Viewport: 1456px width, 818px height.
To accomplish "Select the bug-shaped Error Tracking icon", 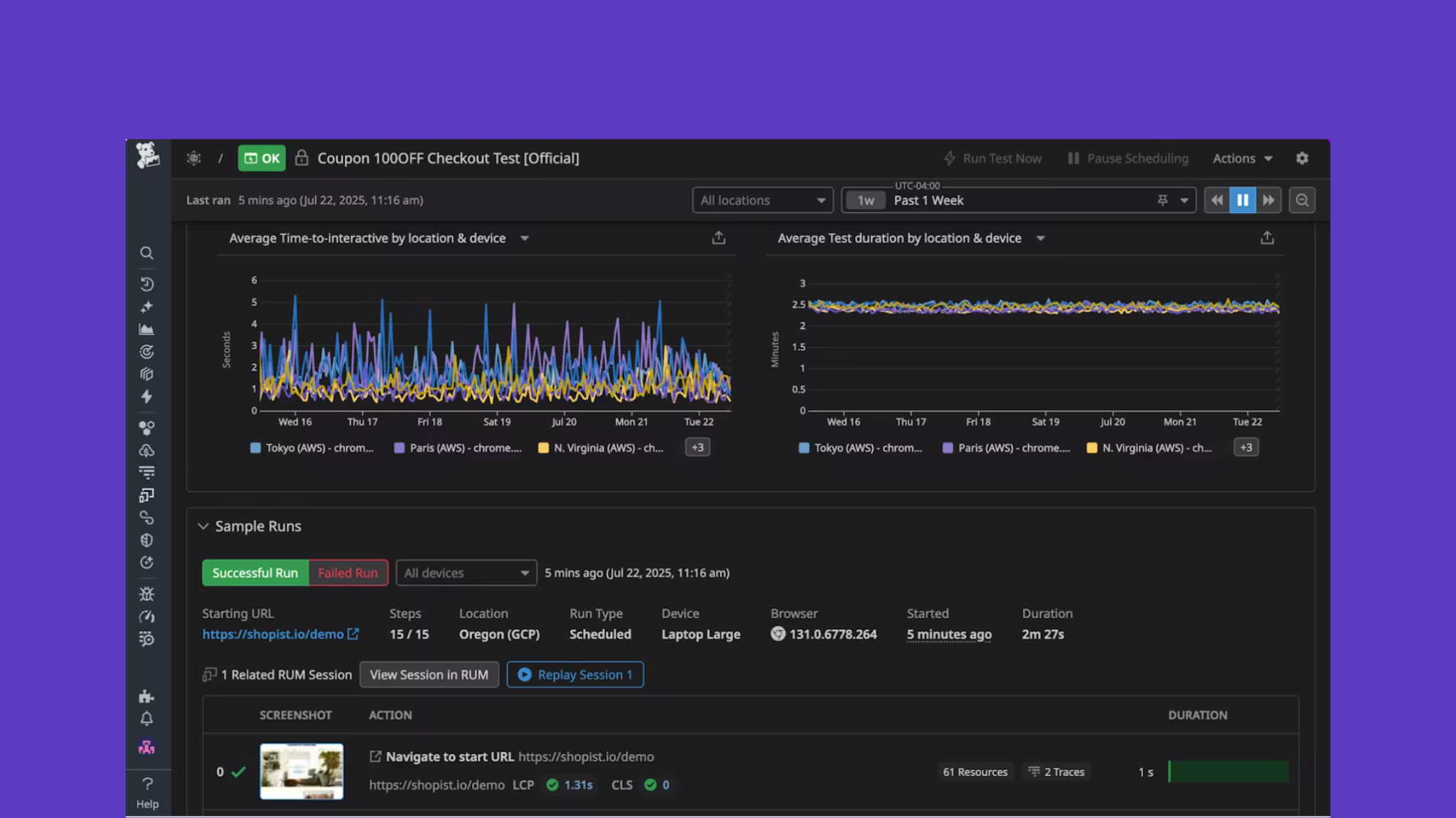I will [x=147, y=594].
